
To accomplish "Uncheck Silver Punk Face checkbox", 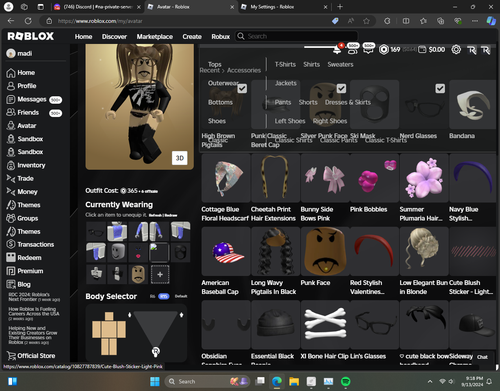I will coord(341,88).
